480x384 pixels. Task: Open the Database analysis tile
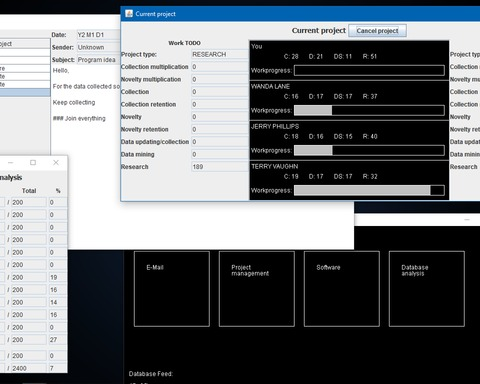tap(427, 289)
